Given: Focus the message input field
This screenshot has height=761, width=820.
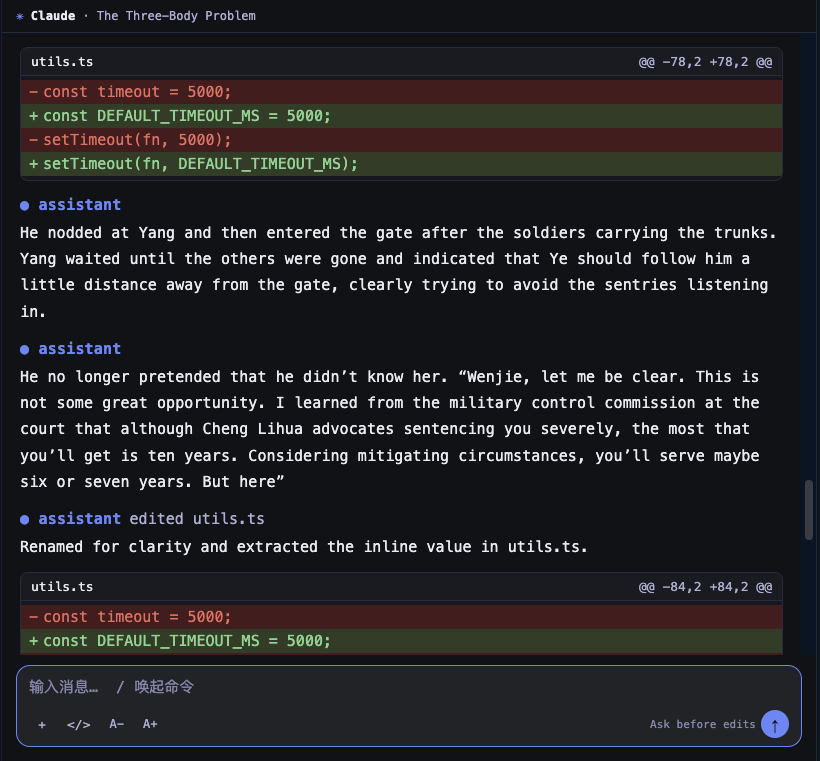Looking at the screenshot, I should (408, 686).
